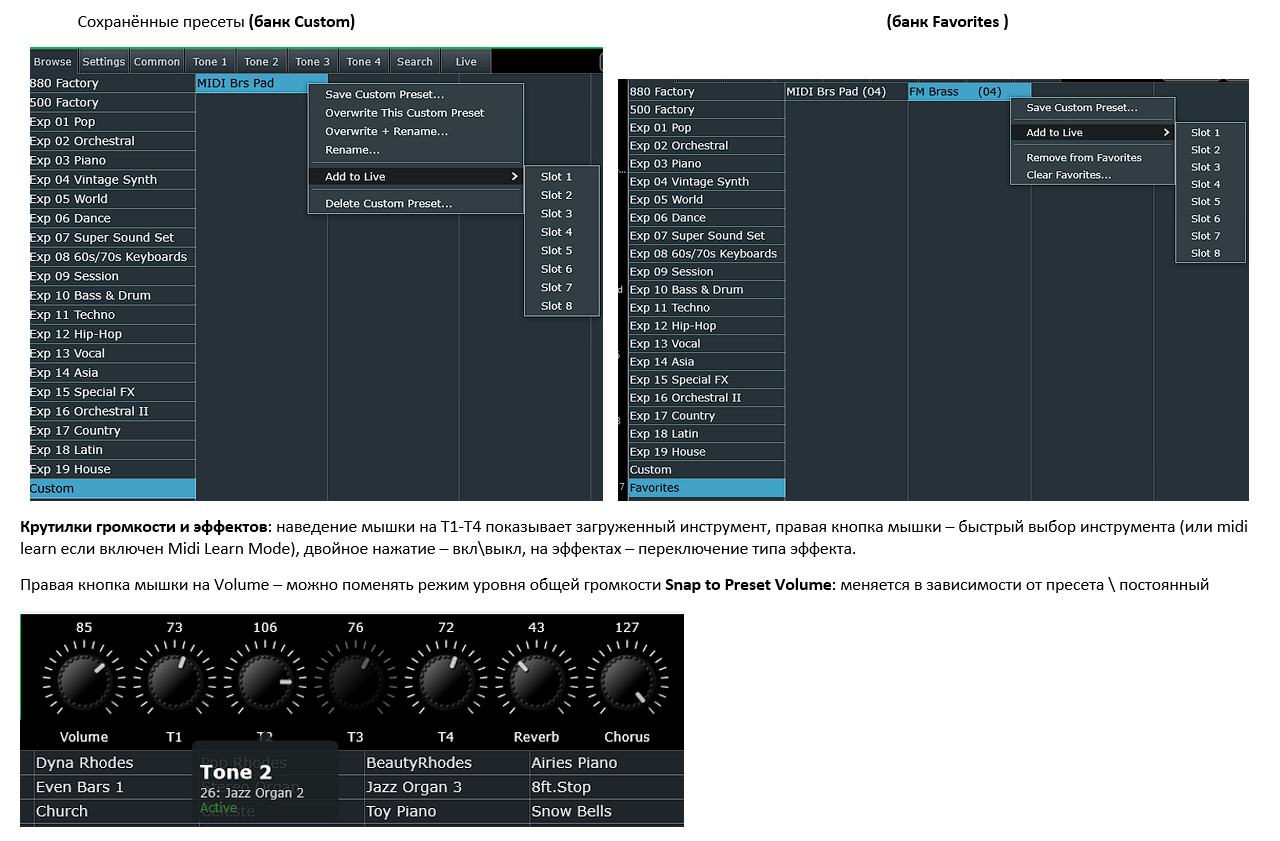Go to the Tone 4 tab
Image resolution: width=1280 pixels, height=841 pixels.
pyautogui.click(x=364, y=62)
